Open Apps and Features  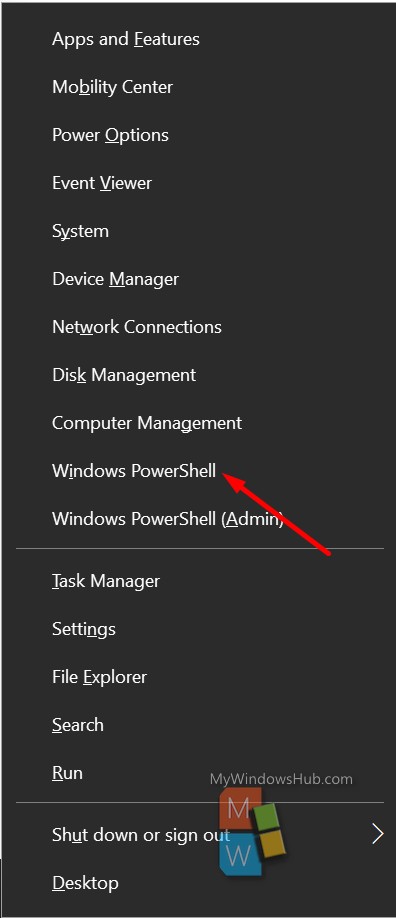click(199, 39)
